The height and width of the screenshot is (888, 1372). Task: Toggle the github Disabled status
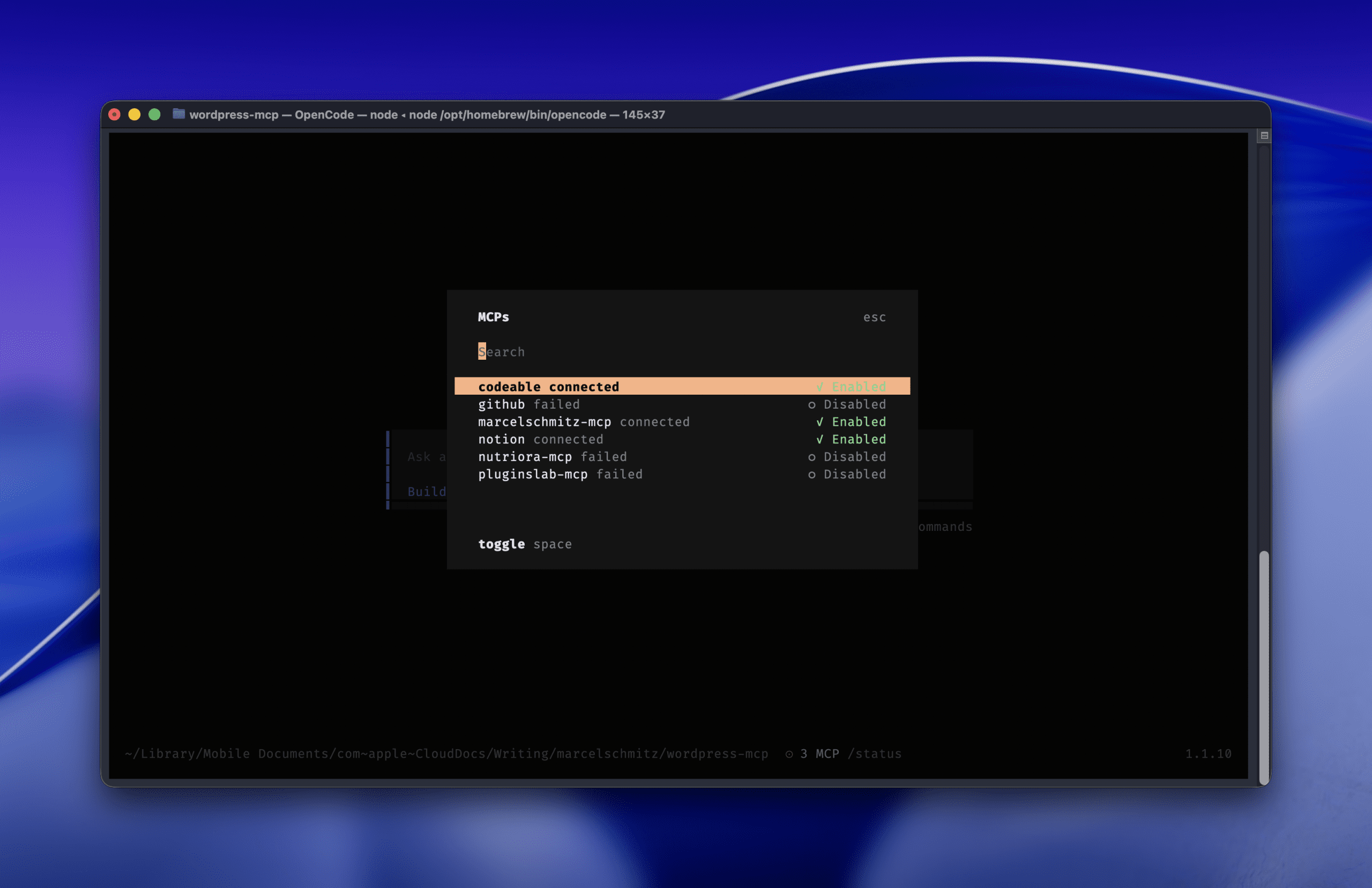click(x=854, y=405)
